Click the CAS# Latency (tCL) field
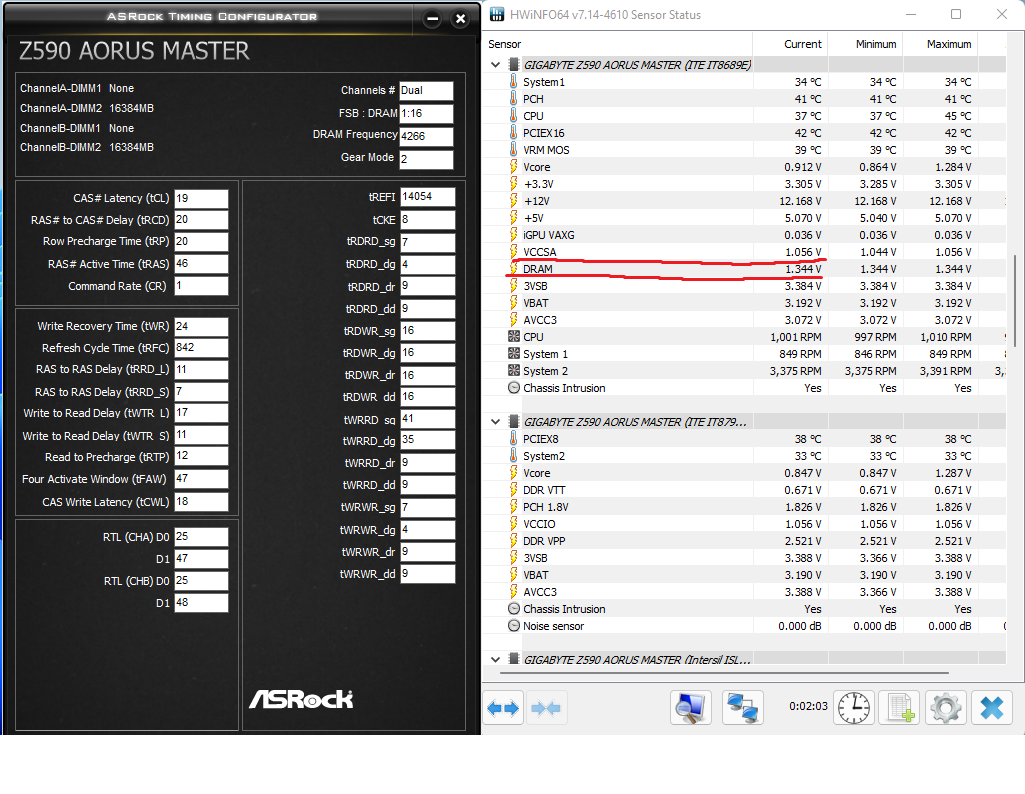The image size is (1025, 794). pyautogui.click(x=201, y=198)
